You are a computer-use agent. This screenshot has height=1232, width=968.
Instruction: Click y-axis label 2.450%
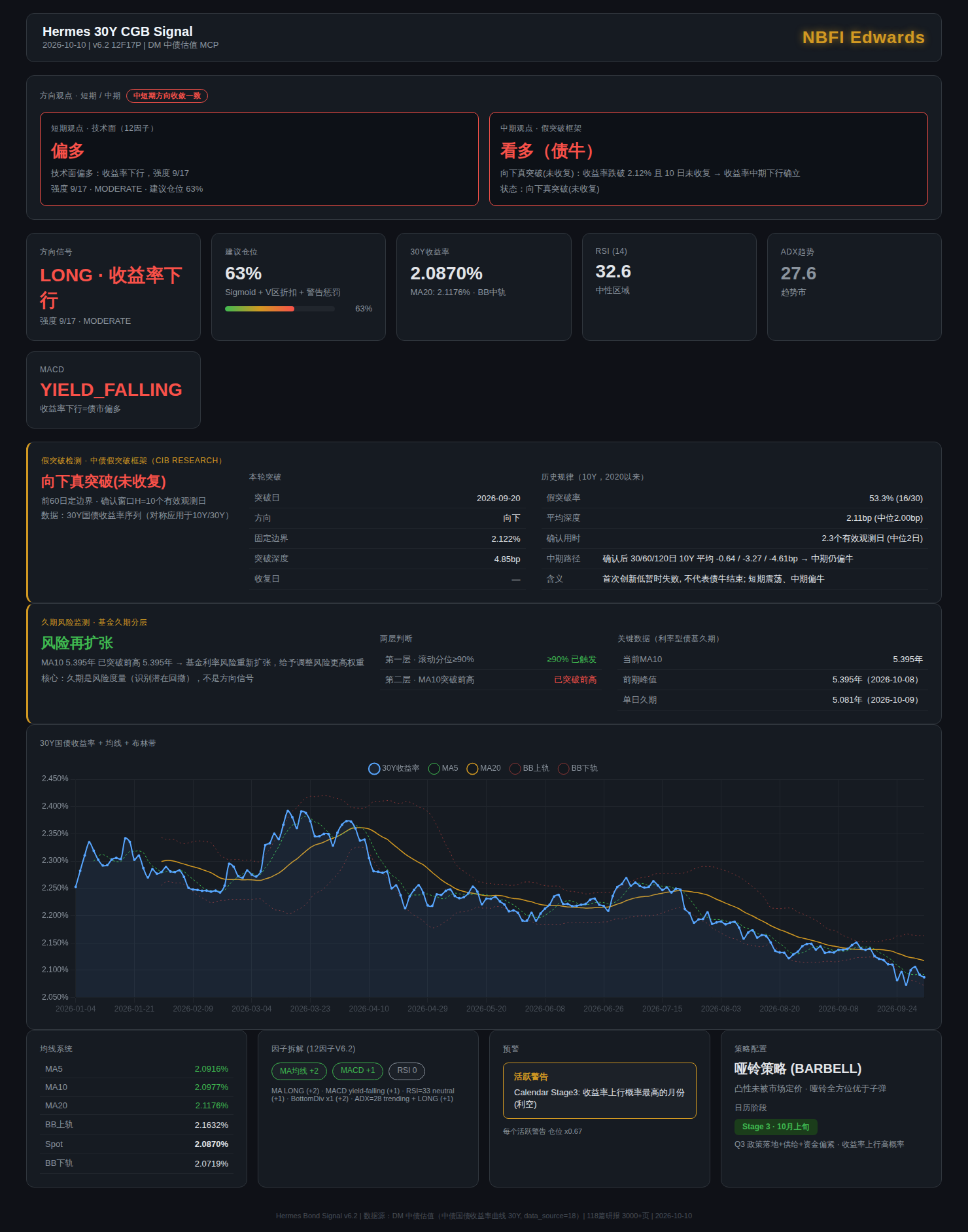55,779
